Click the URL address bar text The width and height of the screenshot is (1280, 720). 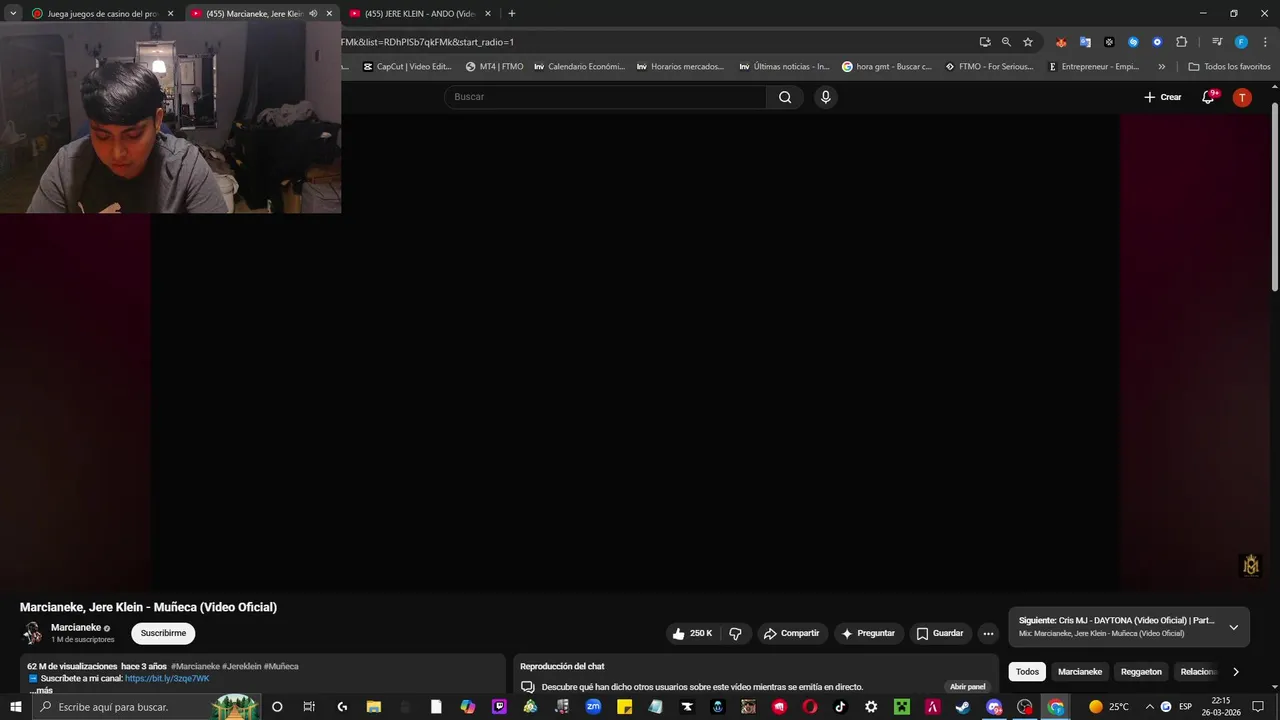click(427, 42)
